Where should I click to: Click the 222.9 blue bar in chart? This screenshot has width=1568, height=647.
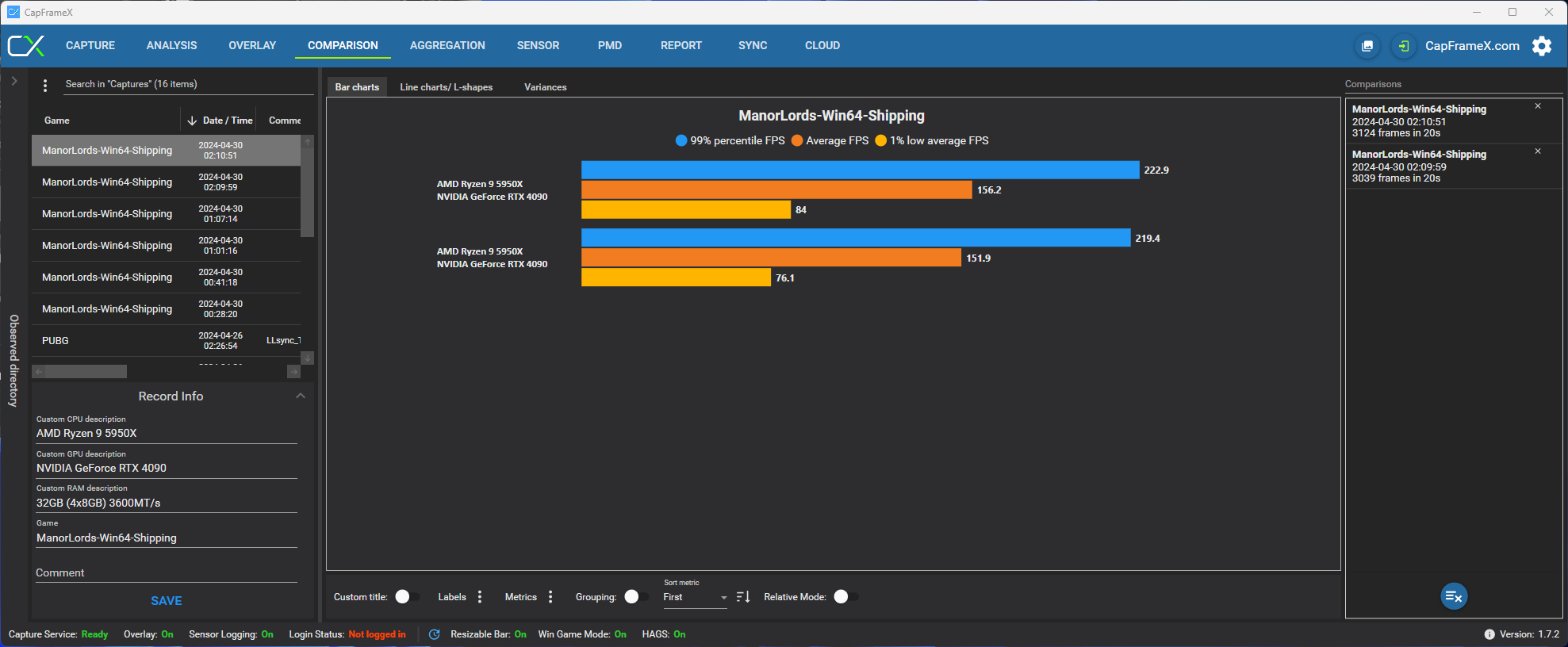(860, 170)
